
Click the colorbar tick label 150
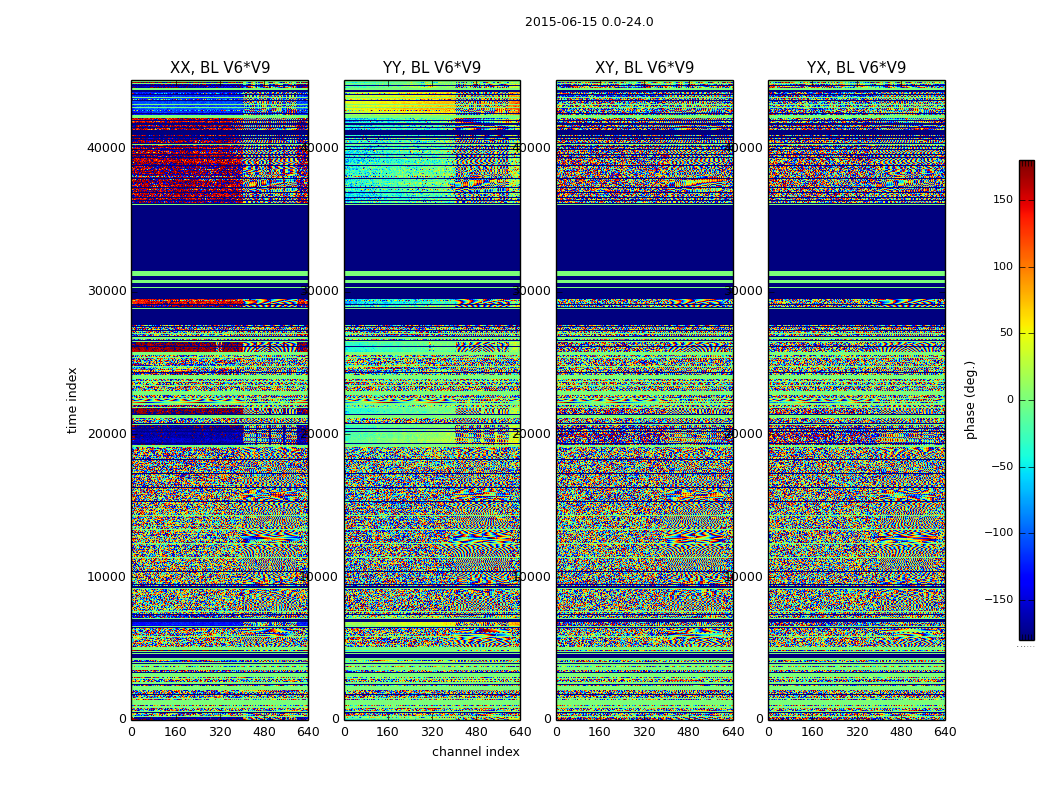pyautogui.click(x=1003, y=199)
